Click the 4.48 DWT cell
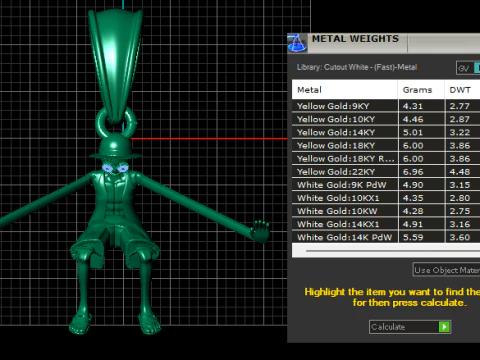The image size is (480, 360). click(x=463, y=172)
